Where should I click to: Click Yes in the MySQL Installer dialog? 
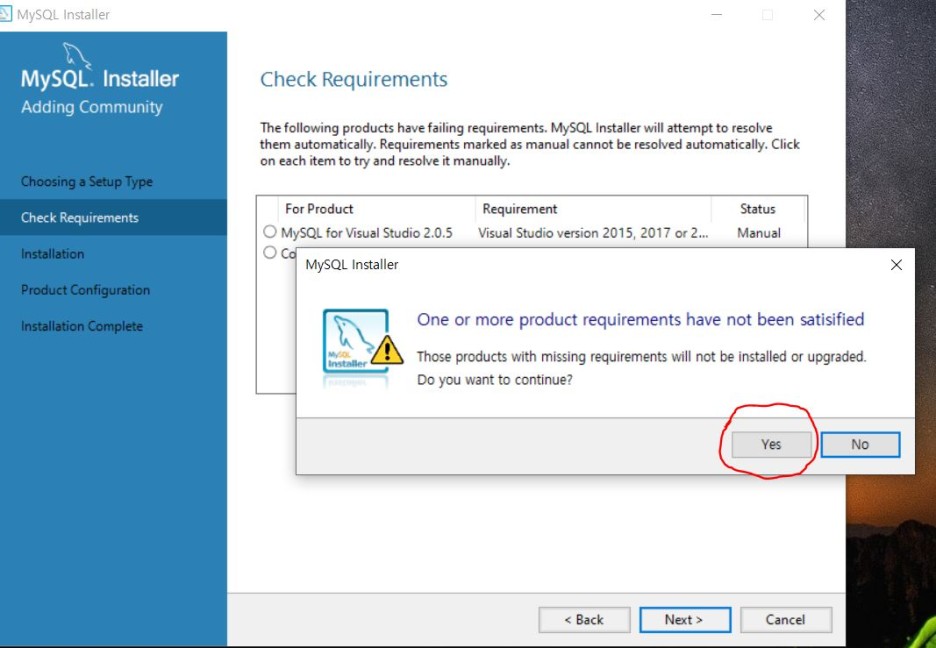(771, 445)
